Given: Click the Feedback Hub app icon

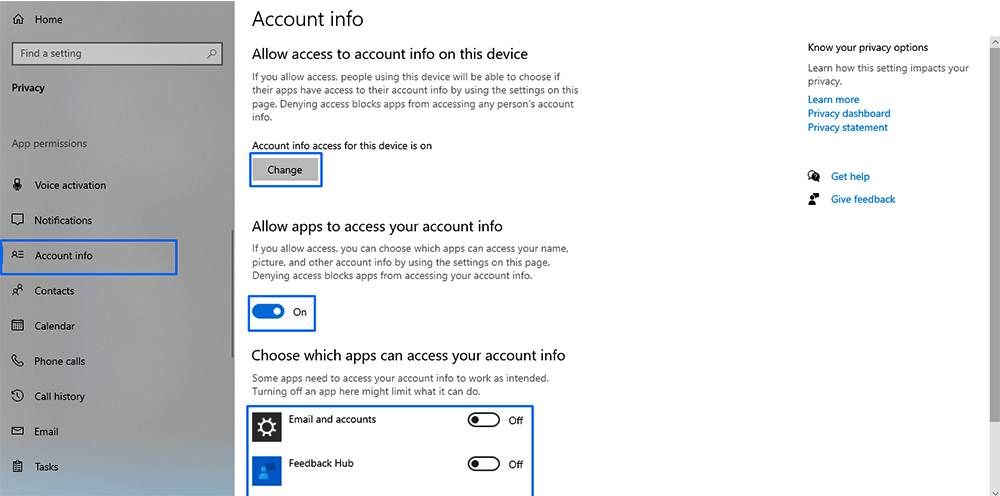Looking at the screenshot, I should [x=267, y=471].
